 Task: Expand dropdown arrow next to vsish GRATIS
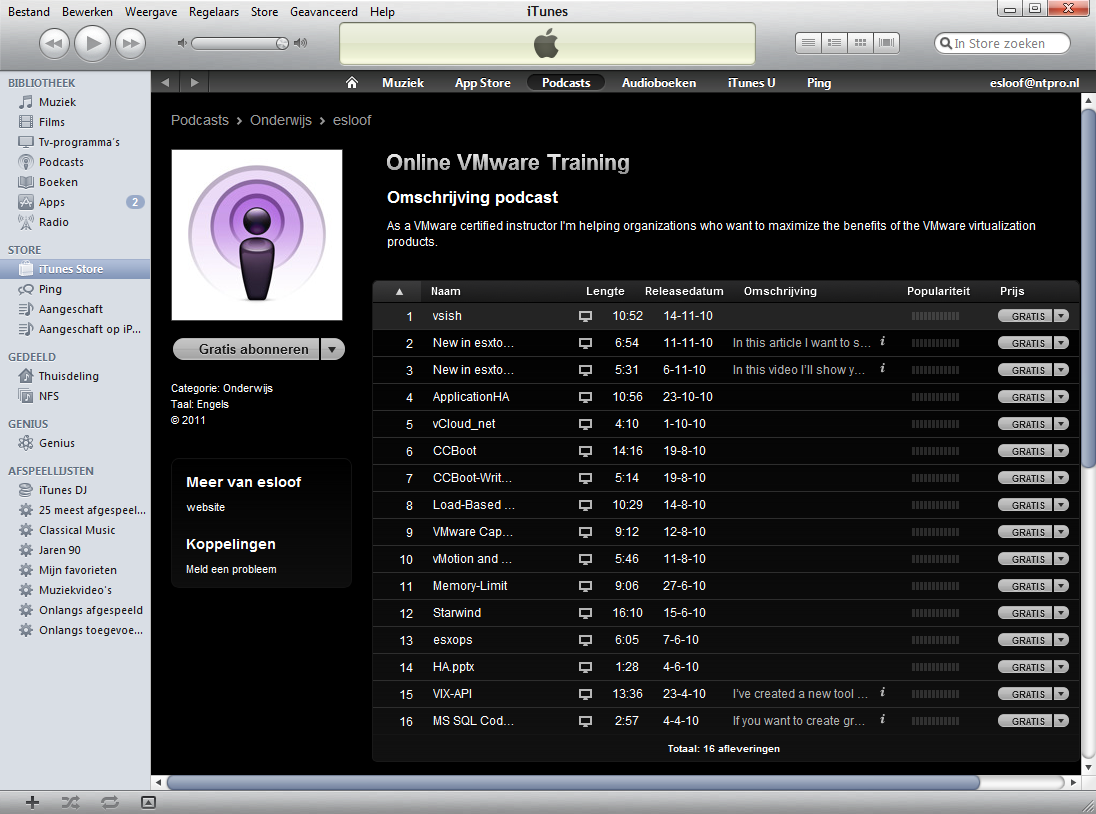[1061, 317]
